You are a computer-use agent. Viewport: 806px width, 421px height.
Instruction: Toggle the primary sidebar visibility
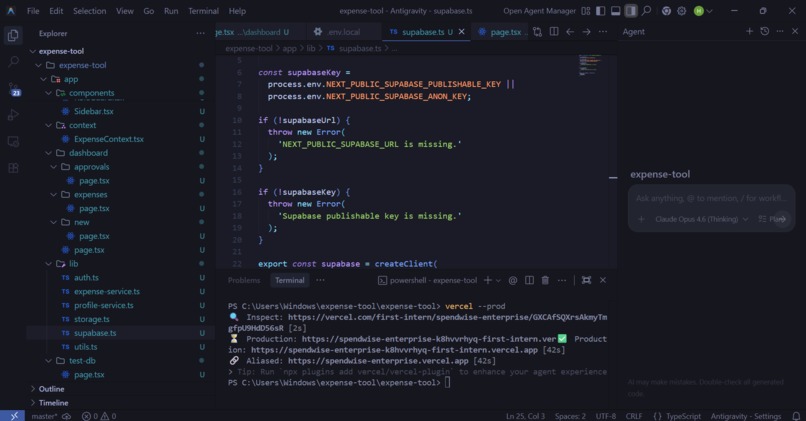600,11
